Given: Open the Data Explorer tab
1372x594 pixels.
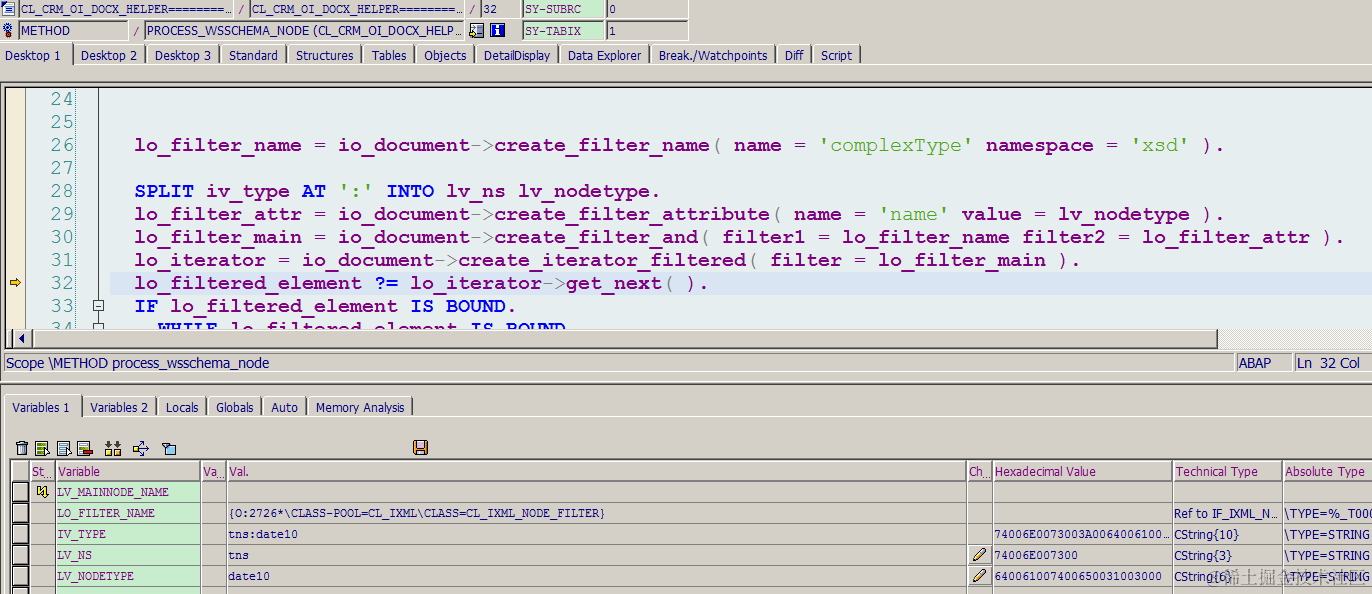Looking at the screenshot, I should click(x=605, y=55).
